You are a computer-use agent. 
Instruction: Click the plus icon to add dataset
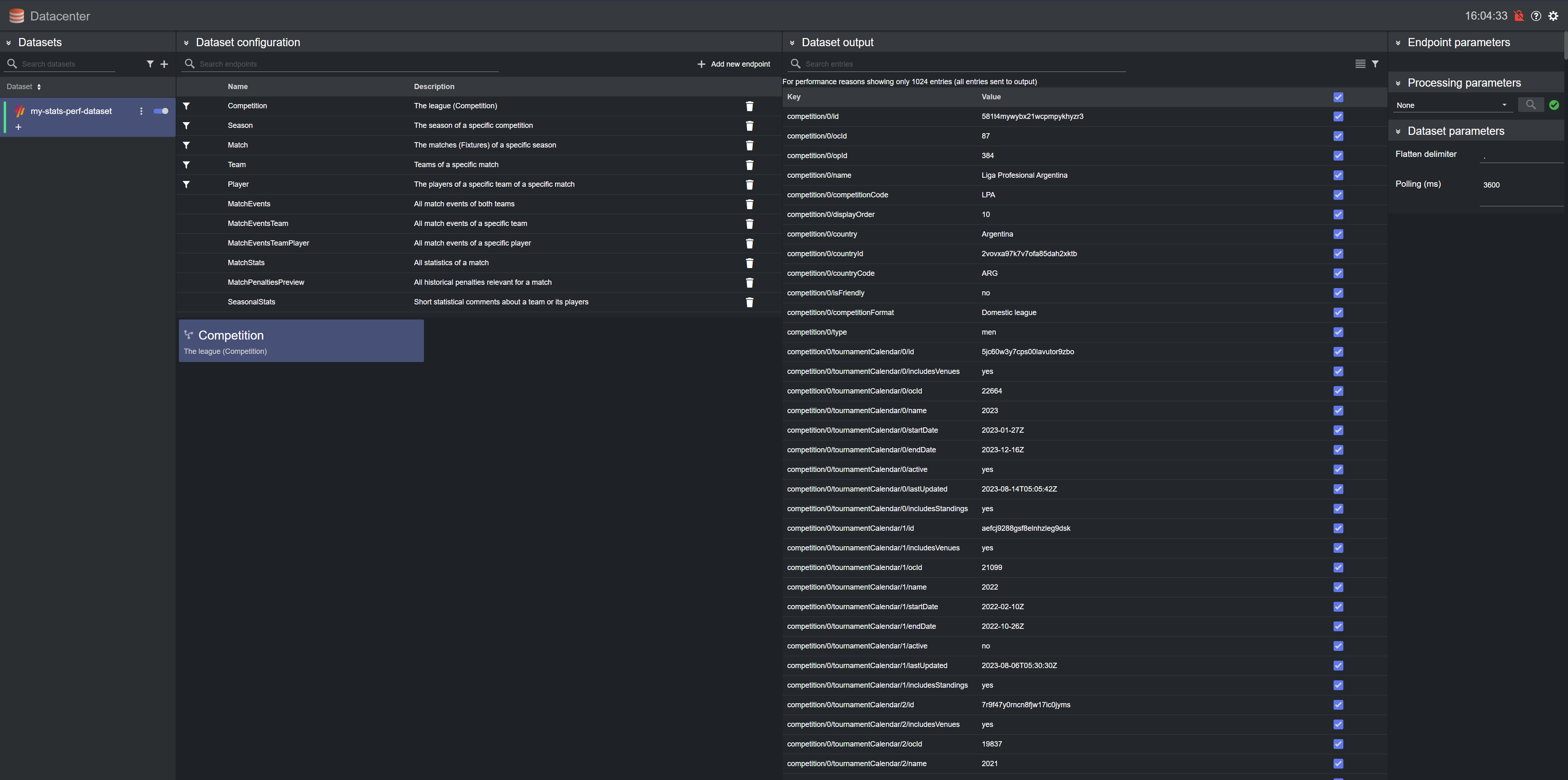[x=164, y=64]
